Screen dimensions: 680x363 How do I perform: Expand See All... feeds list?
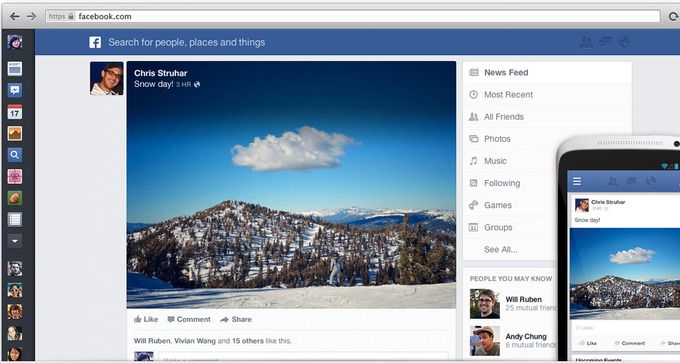[x=501, y=249]
